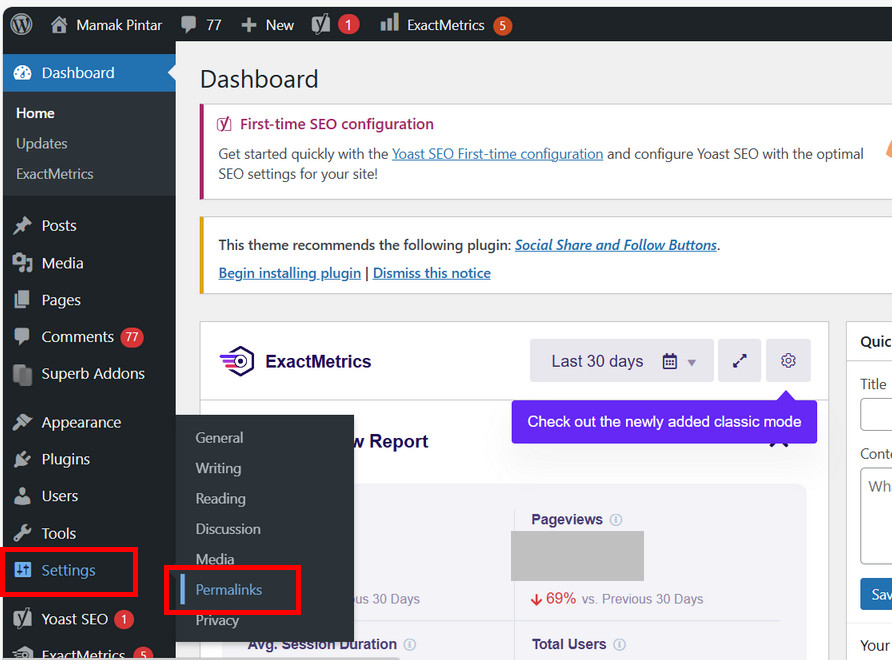Click the ExactMetrics widget logo icon
892x660 pixels.
pyautogui.click(x=237, y=361)
